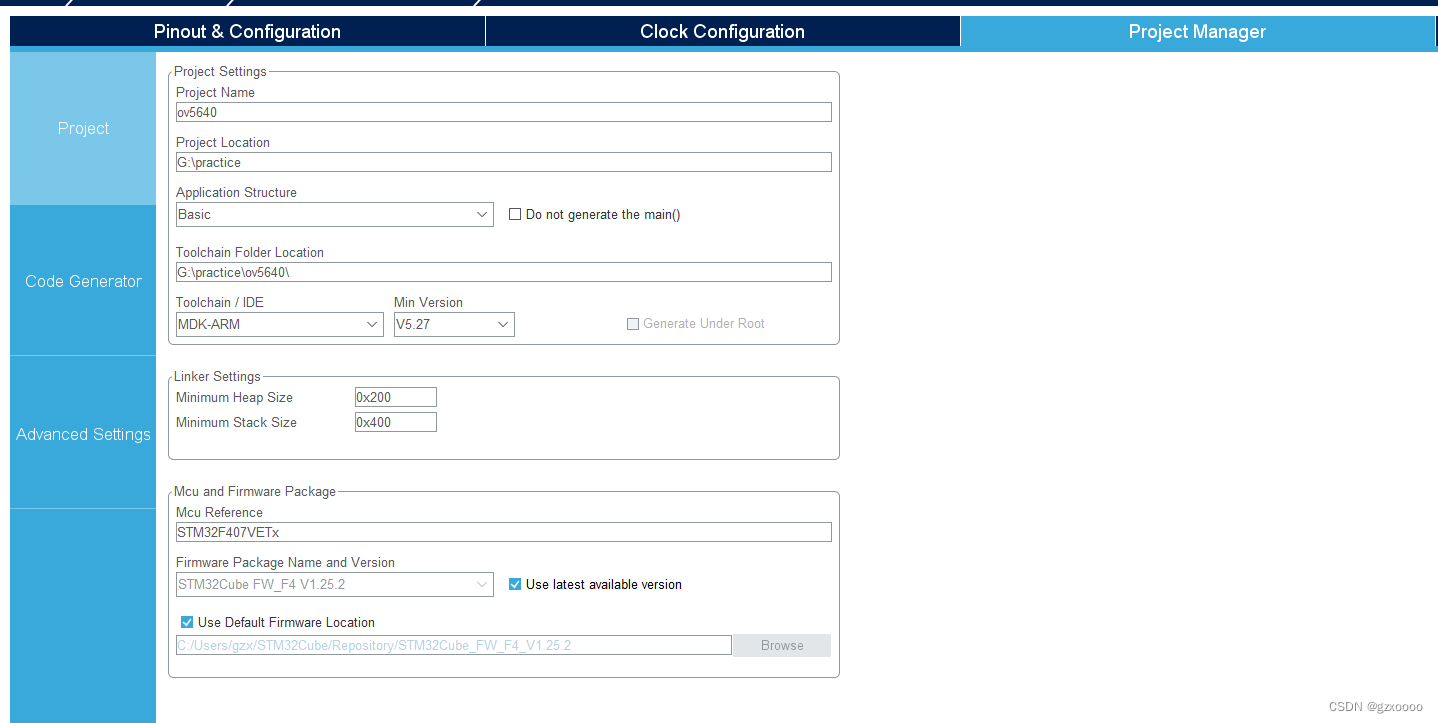Viewport: 1438px width, 723px height.
Task: Click the Toolchain Folder Location label
Action: (250, 252)
